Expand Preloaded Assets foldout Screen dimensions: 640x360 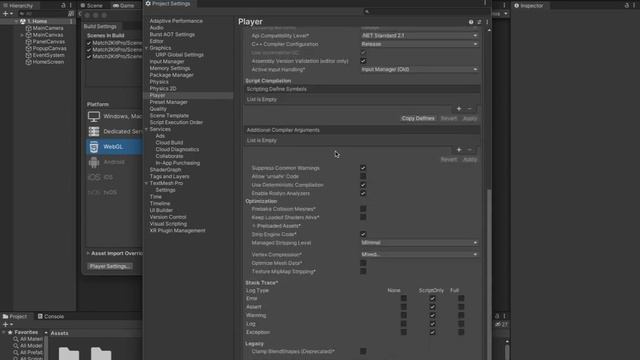tap(253, 226)
